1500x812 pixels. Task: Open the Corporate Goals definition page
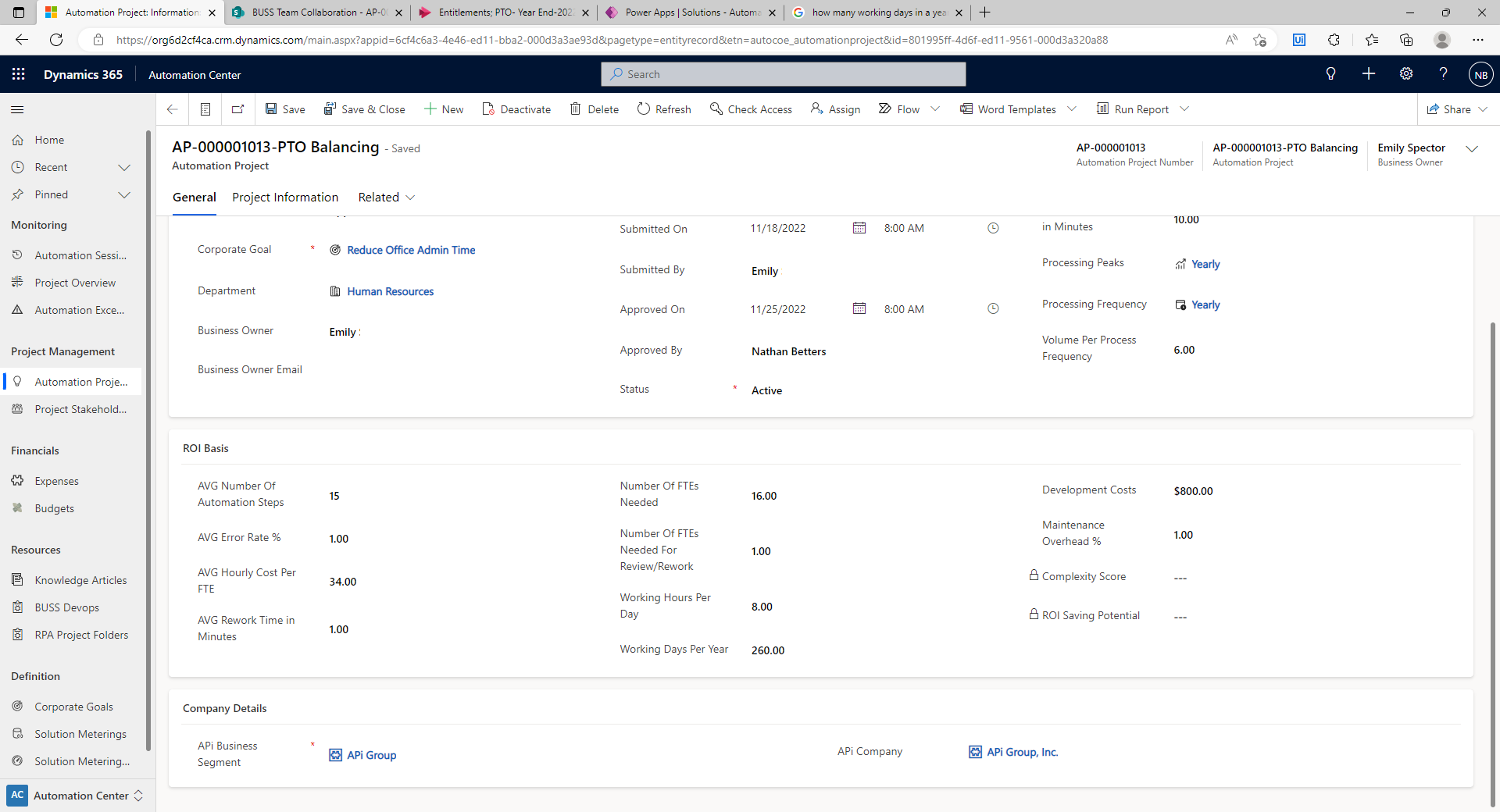[x=73, y=706]
